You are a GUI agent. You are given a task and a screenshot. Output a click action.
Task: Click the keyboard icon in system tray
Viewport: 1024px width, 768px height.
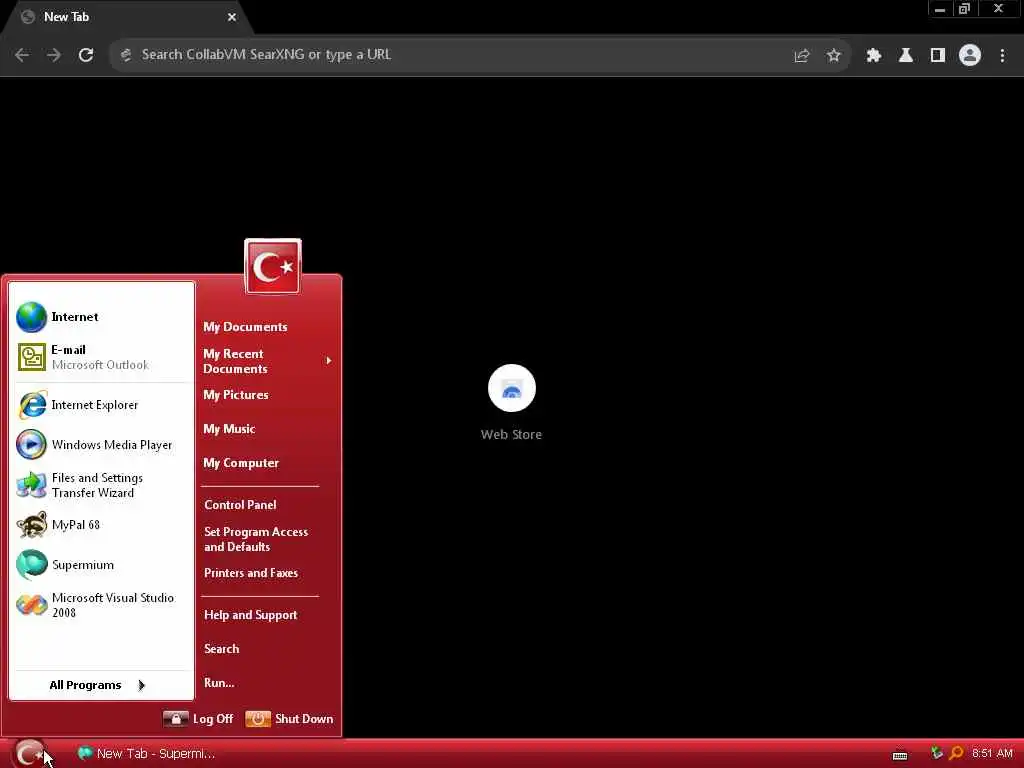pyautogui.click(x=900, y=755)
